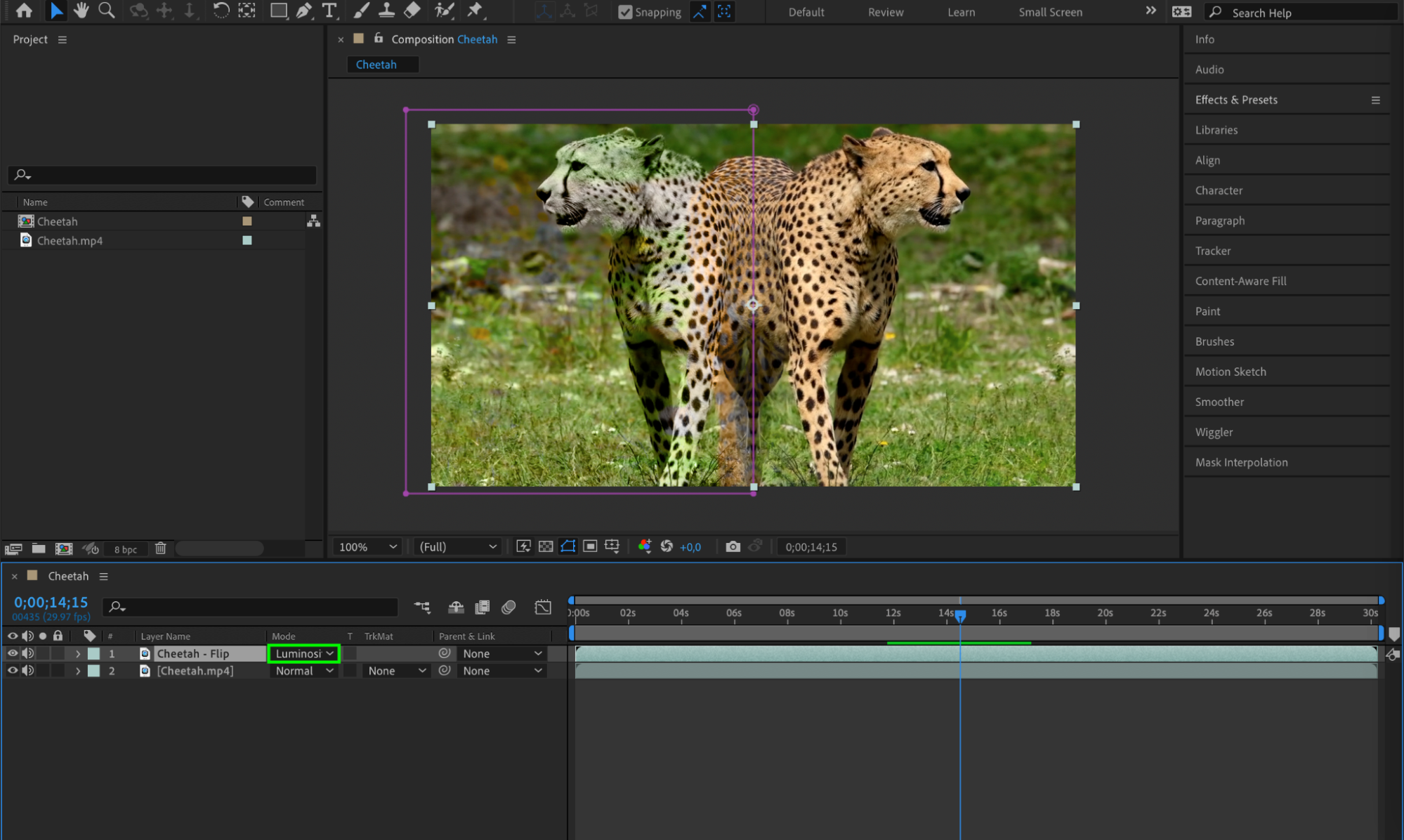
Task: Select the Rotation tool
Action: [x=221, y=11]
